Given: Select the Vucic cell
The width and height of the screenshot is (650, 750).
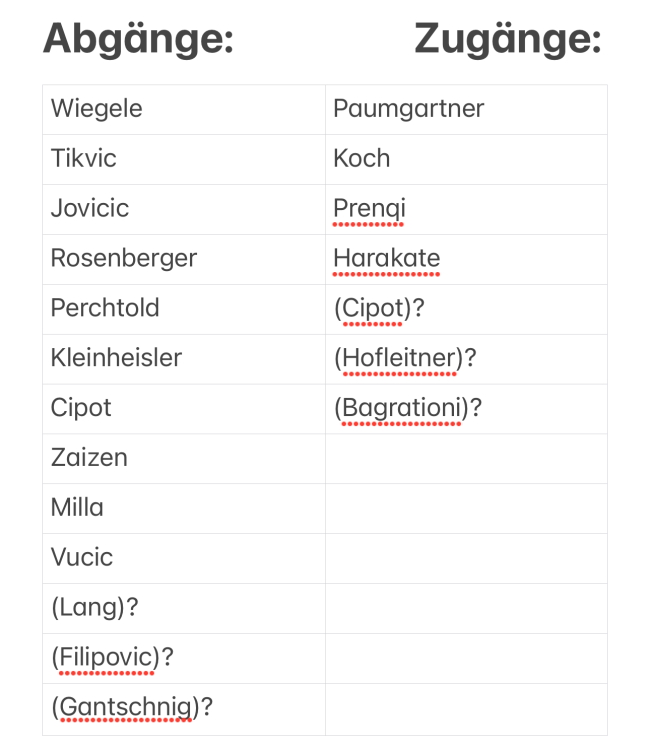Looking at the screenshot, I should pos(82,558).
